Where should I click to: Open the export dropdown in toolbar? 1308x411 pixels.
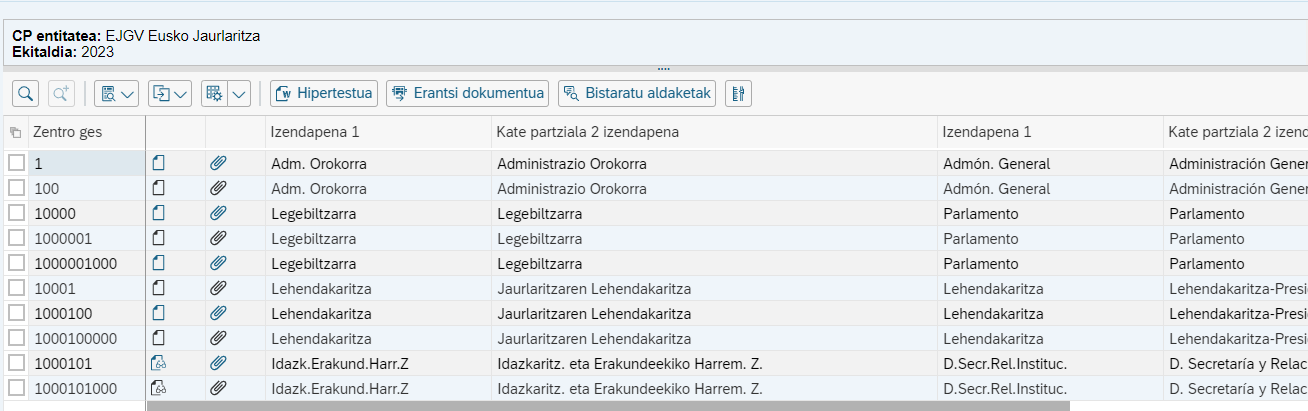click(x=170, y=94)
